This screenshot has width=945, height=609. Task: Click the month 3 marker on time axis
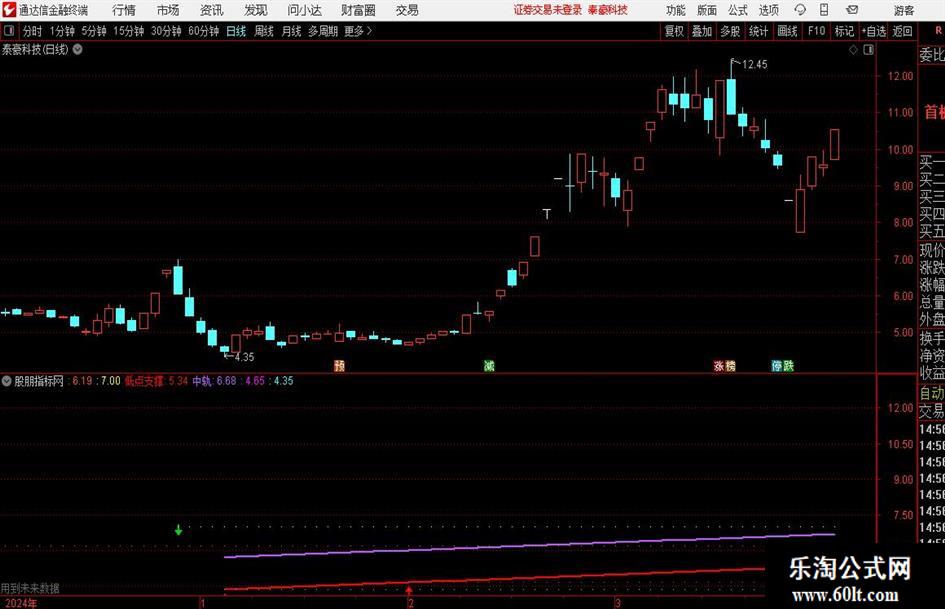point(618,603)
